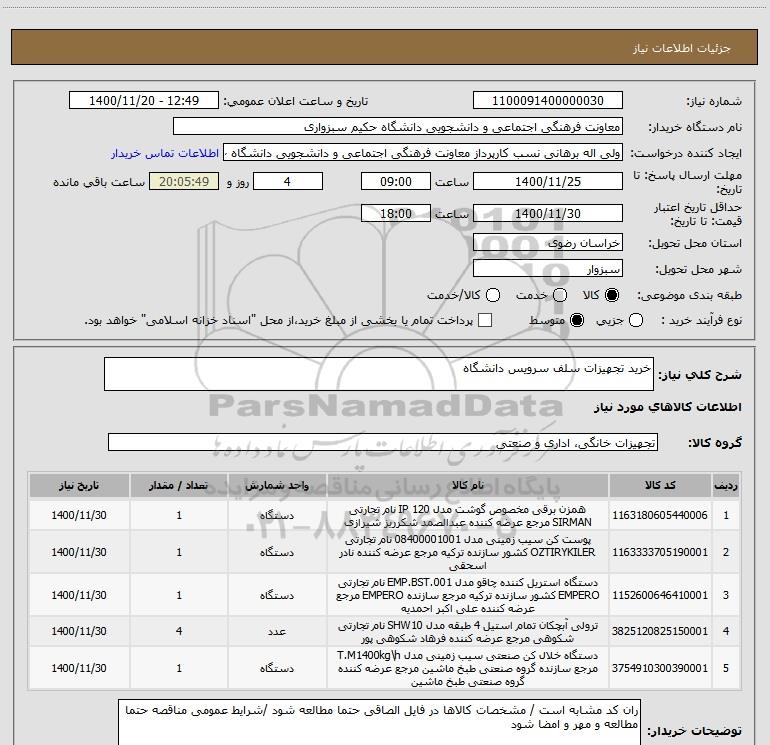Viewport: 770px width, 745px height.
Task: Click the delivery province field خراسان رضوی
Action: coord(548,243)
